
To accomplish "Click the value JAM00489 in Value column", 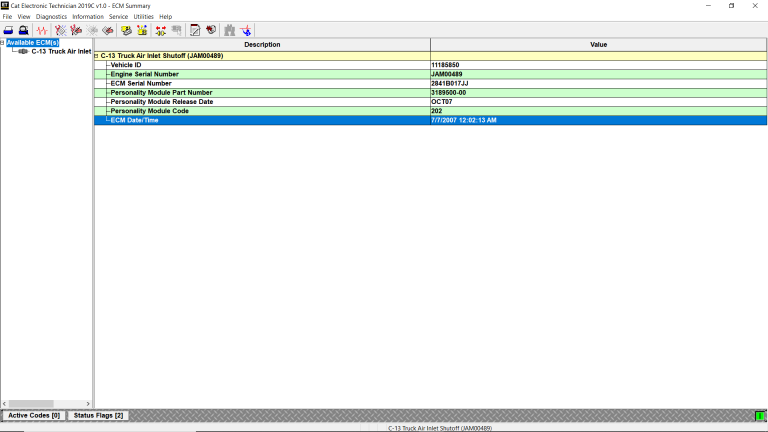I will pyautogui.click(x=446, y=74).
